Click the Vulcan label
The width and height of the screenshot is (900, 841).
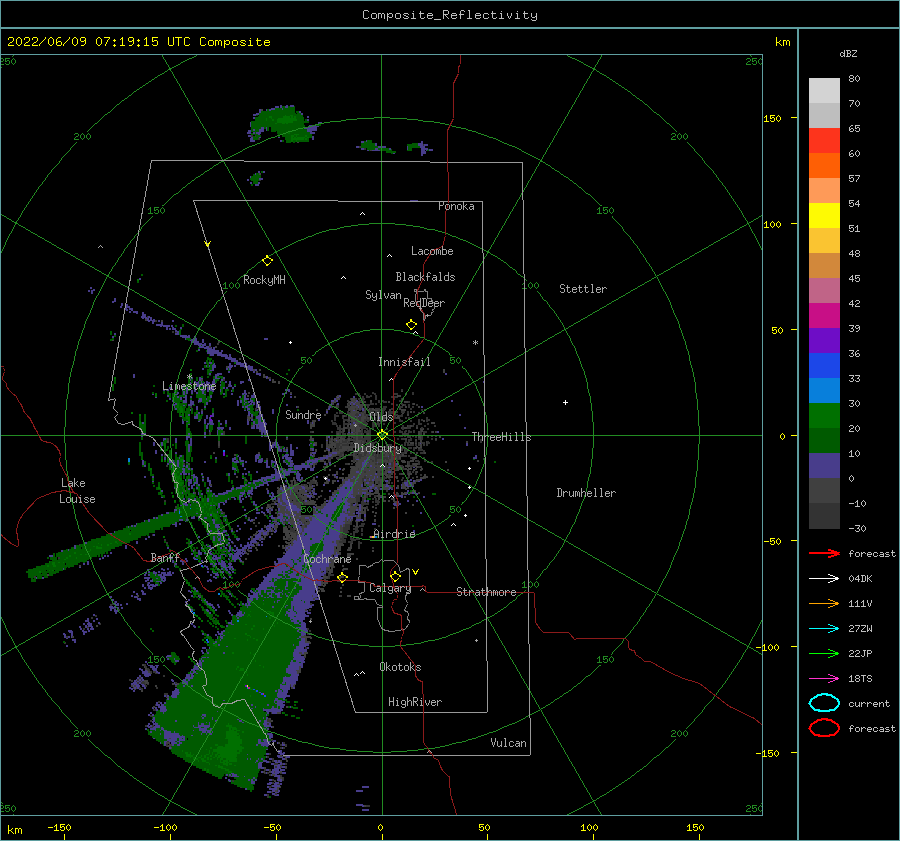coord(508,743)
